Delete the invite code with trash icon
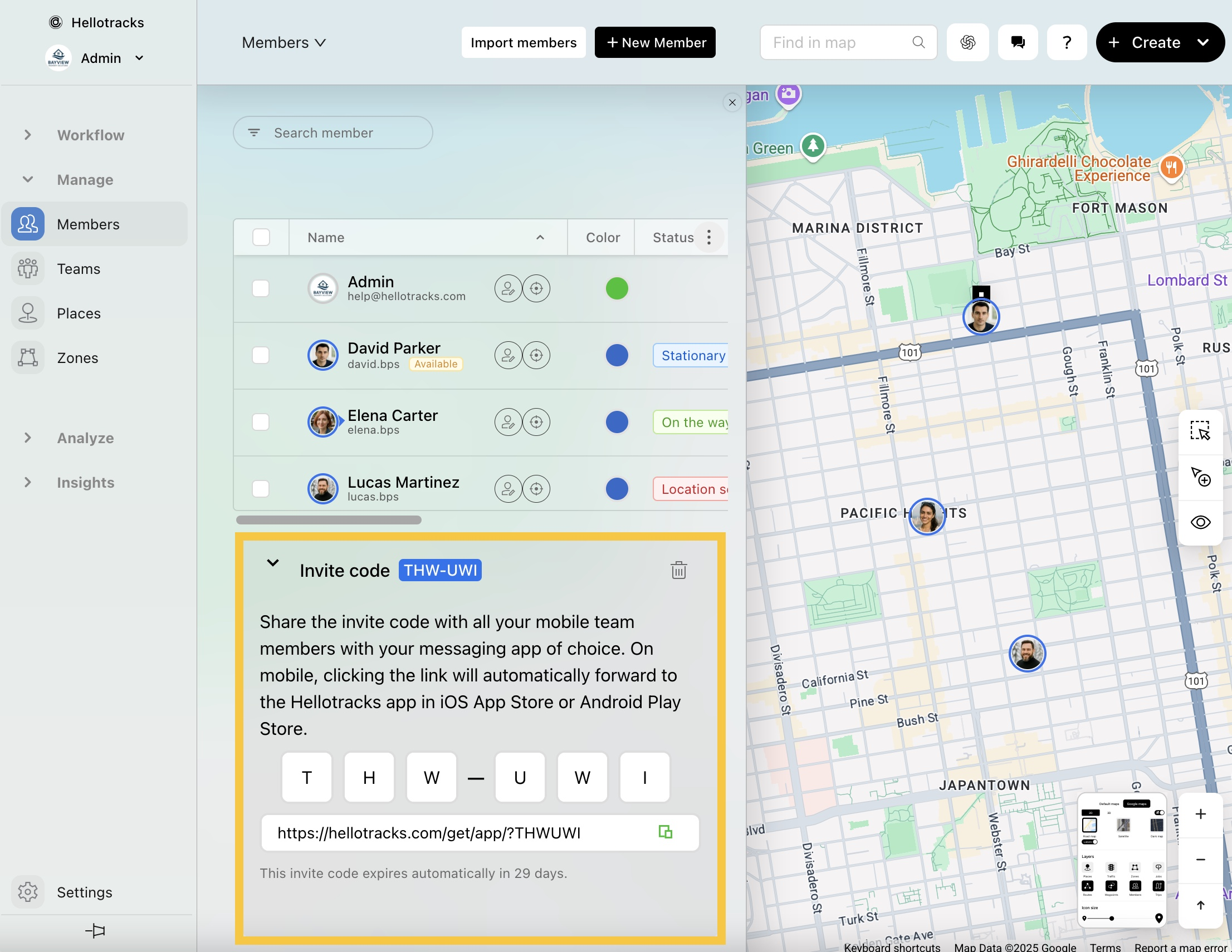The height and width of the screenshot is (952, 1232). (678, 570)
